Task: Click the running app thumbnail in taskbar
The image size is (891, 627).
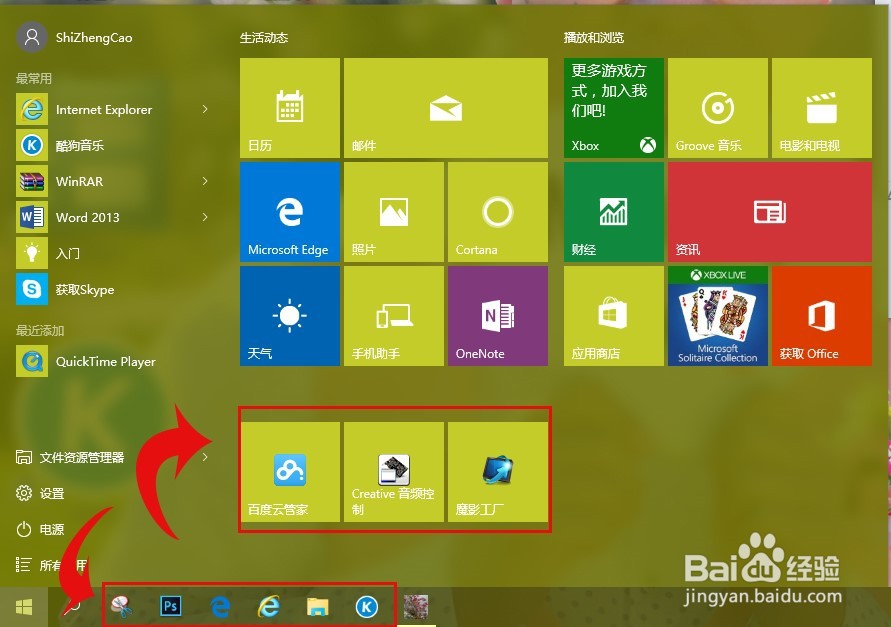Action: [x=416, y=607]
